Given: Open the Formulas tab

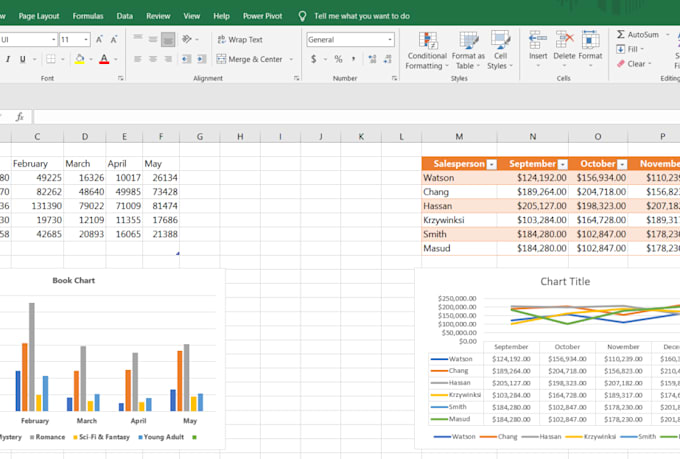Looking at the screenshot, I should [88, 16].
